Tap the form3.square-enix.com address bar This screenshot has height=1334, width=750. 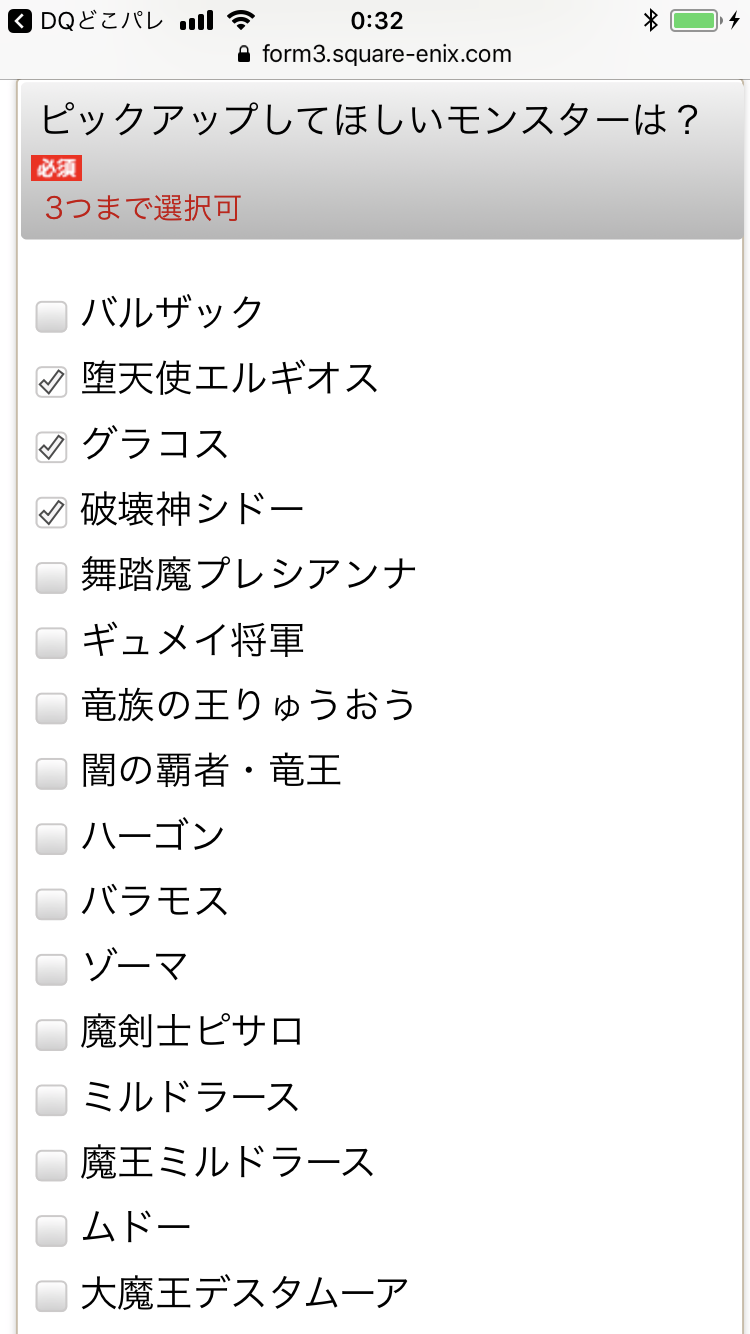click(x=385, y=54)
